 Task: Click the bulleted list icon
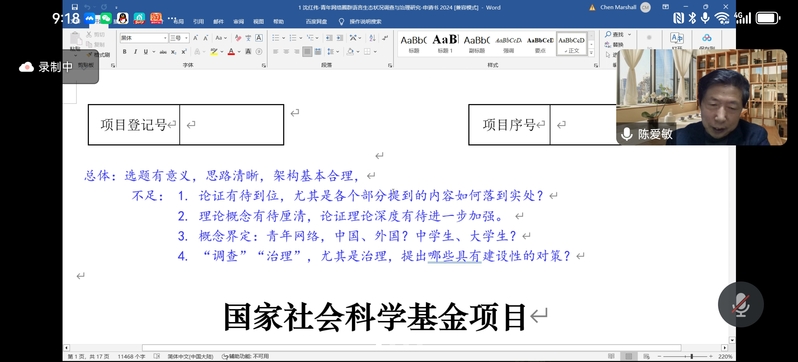click(x=276, y=38)
